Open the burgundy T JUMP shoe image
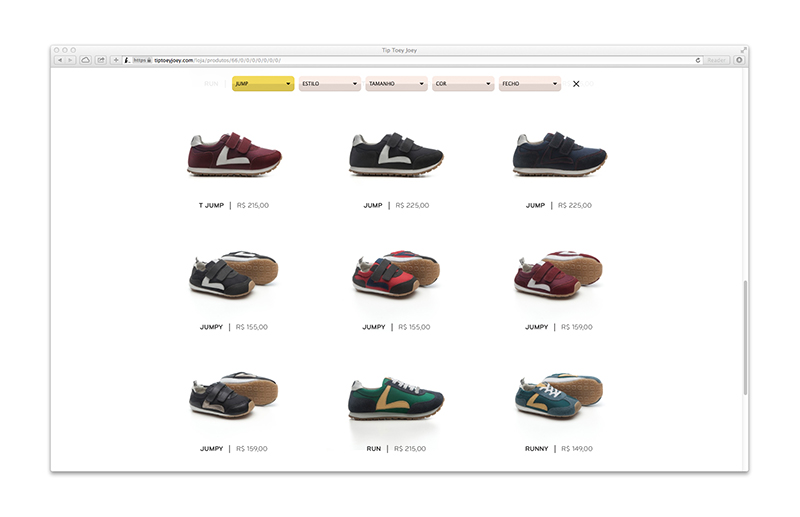 (x=234, y=155)
